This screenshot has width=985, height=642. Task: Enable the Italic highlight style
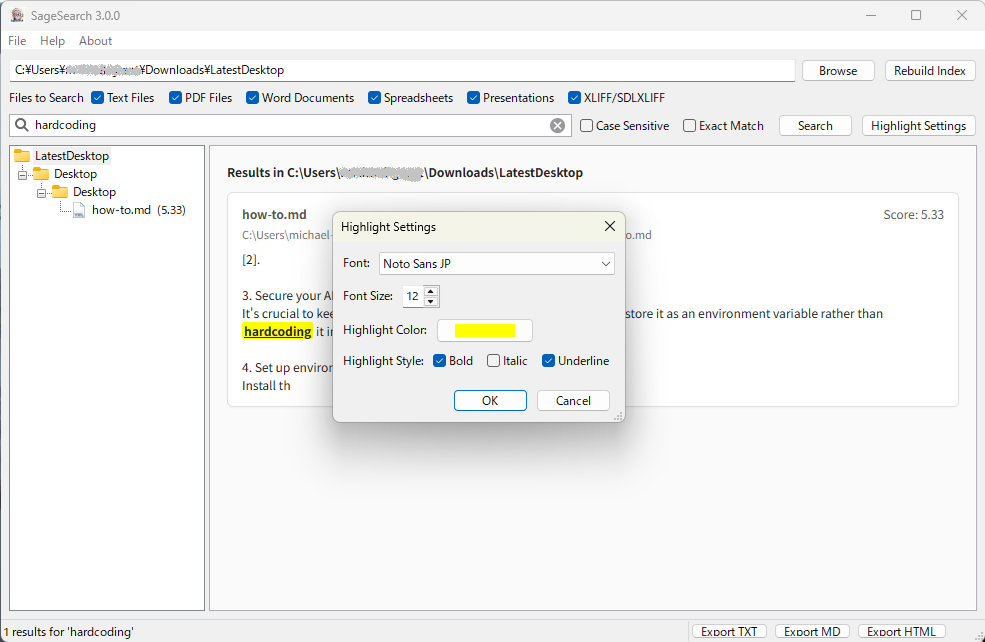point(494,361)
